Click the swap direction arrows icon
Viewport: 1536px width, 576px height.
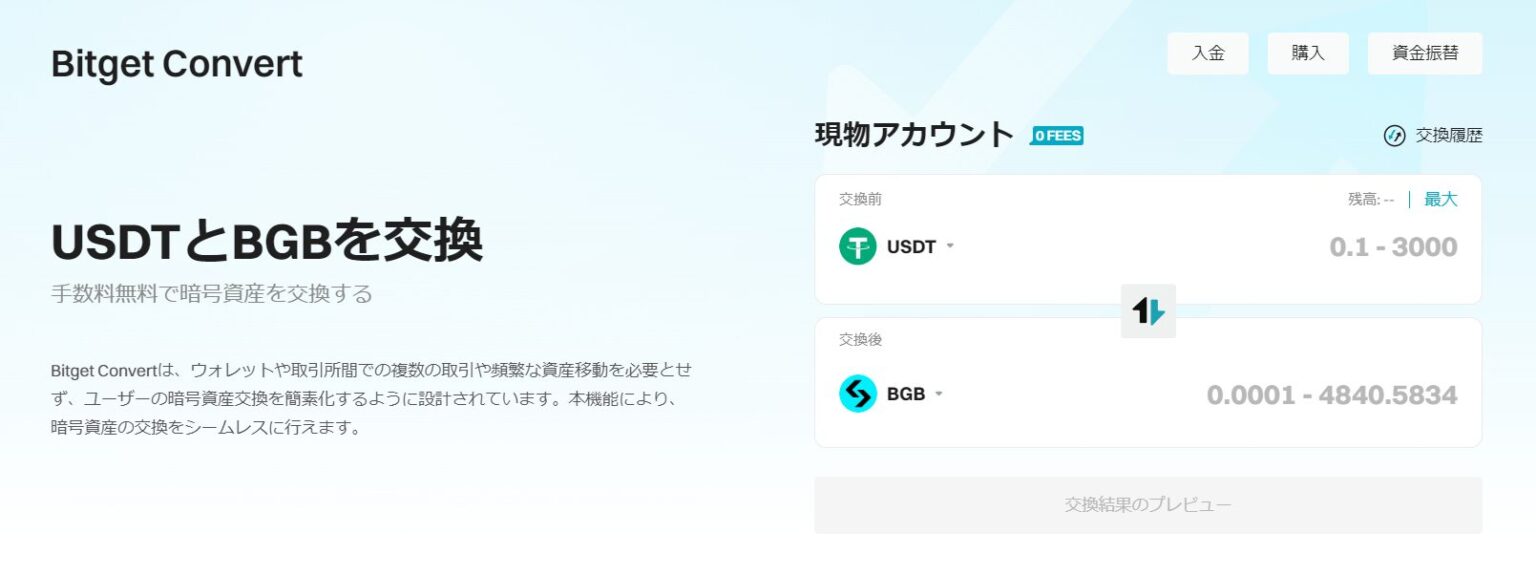click(1148, 312)
